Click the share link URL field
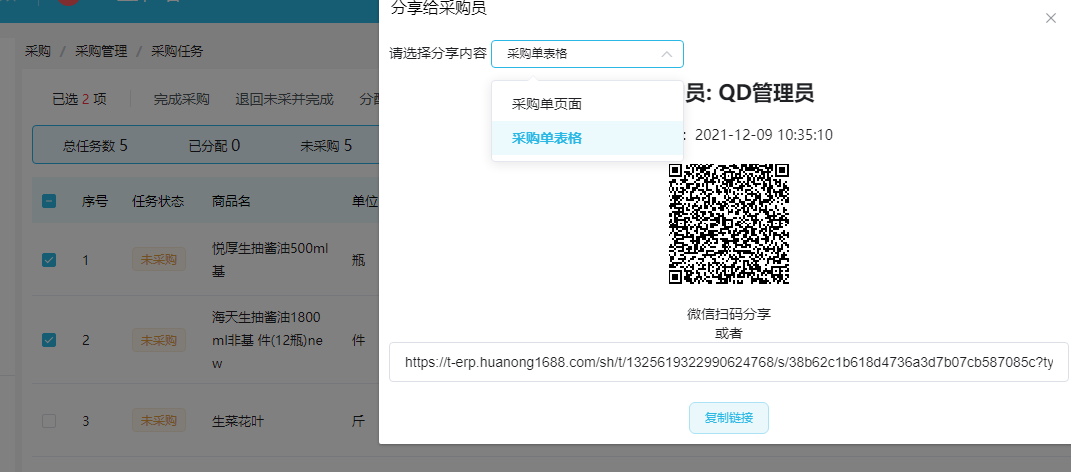The image size is (1071, 472). tap(729, 362)
